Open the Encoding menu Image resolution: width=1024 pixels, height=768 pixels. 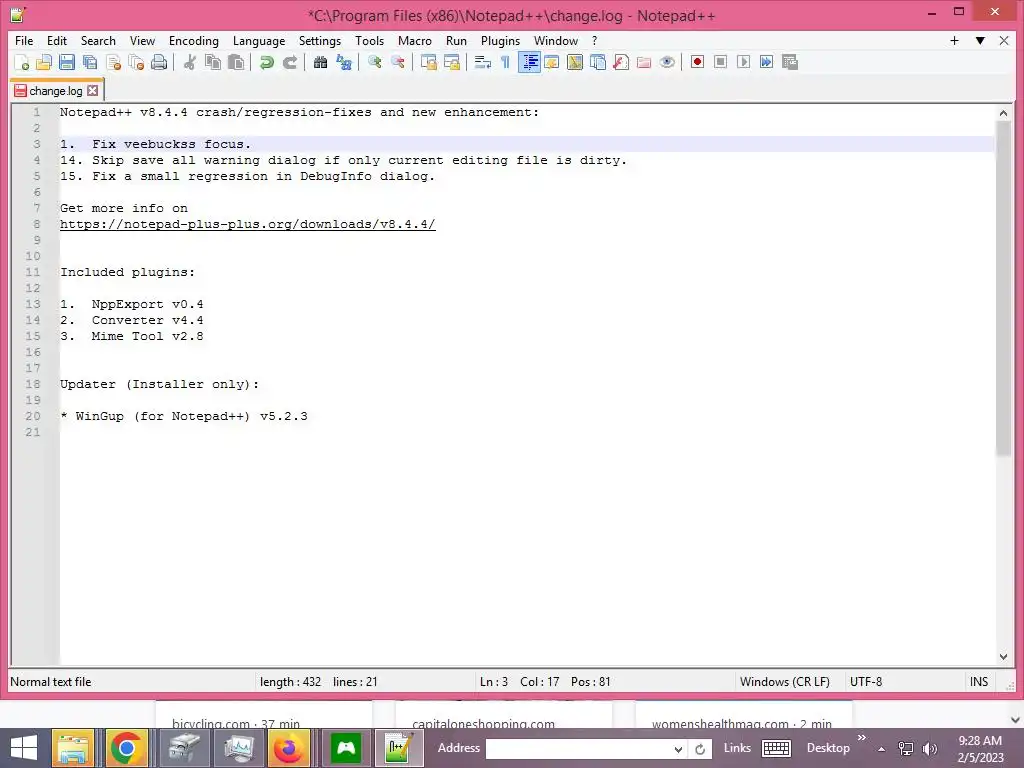193,40
